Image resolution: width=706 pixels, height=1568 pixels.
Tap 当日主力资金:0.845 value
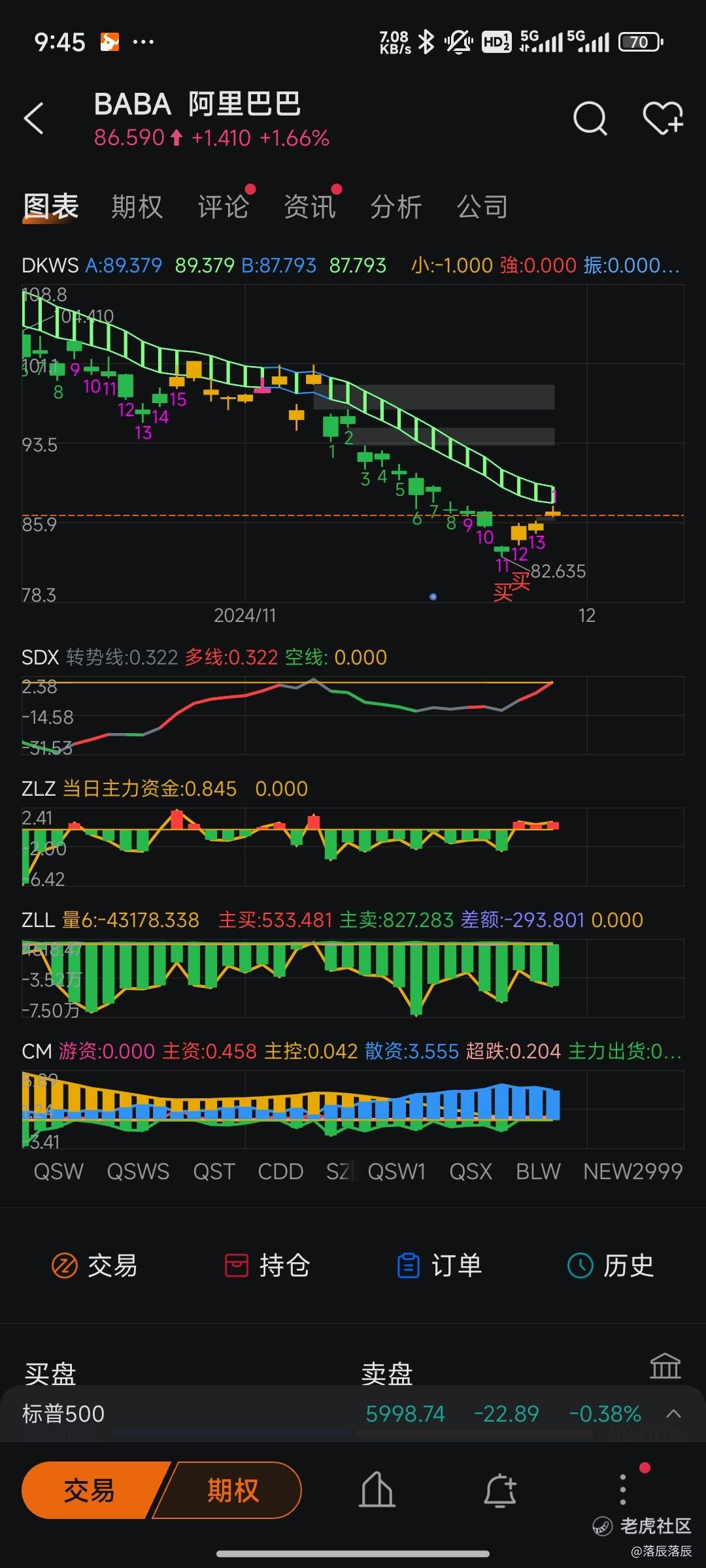coord(150,789)
